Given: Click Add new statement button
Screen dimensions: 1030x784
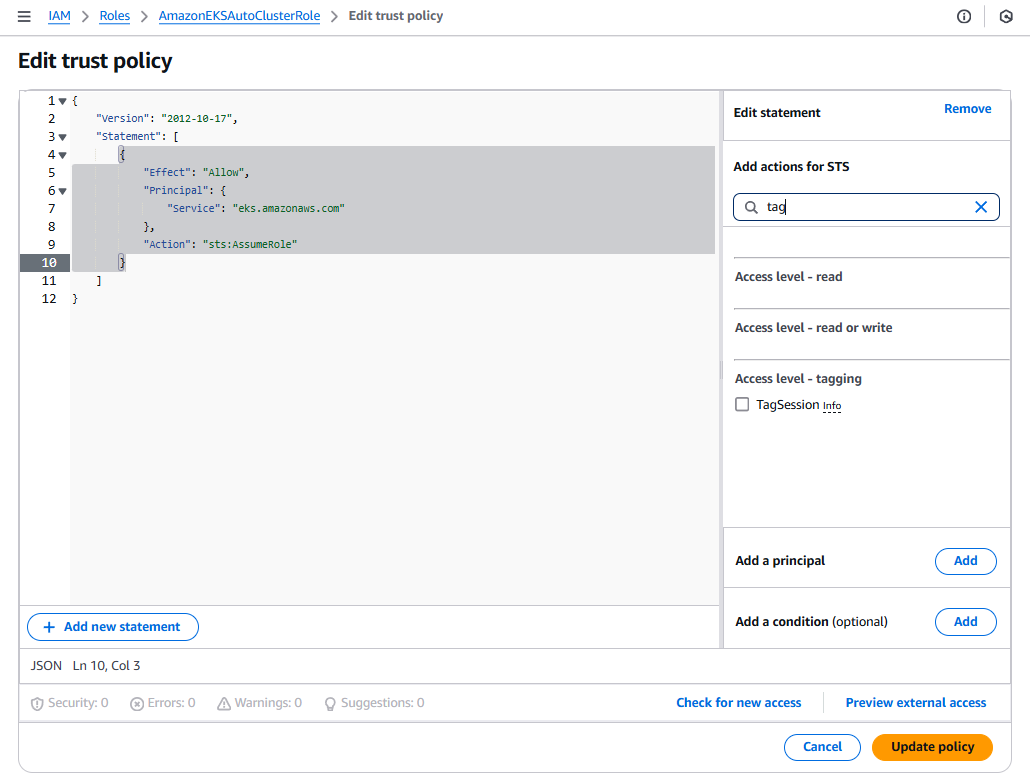Looking at the screenshot, I should [113, 628].
